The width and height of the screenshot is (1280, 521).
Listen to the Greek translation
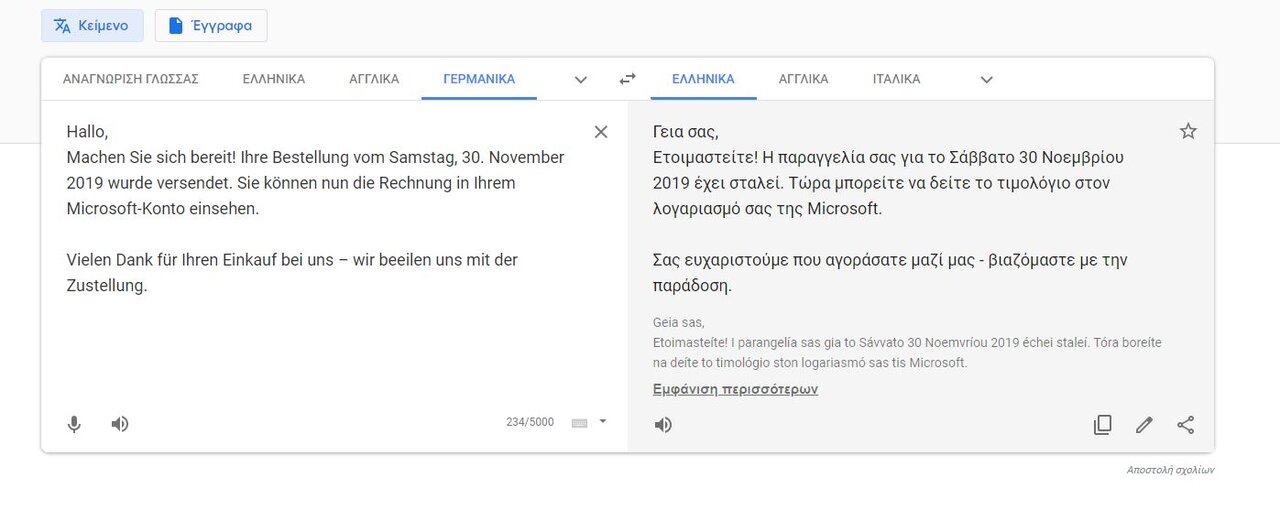(x=663, y=425)
